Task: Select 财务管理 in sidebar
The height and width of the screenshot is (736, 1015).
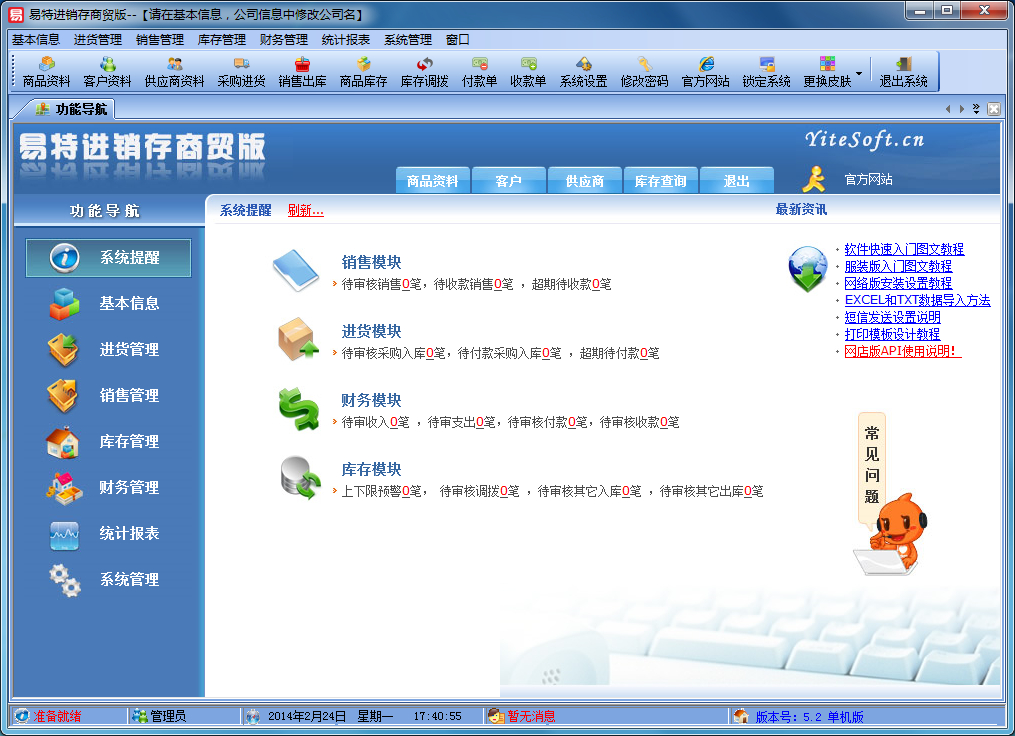Action: (104, 487)
